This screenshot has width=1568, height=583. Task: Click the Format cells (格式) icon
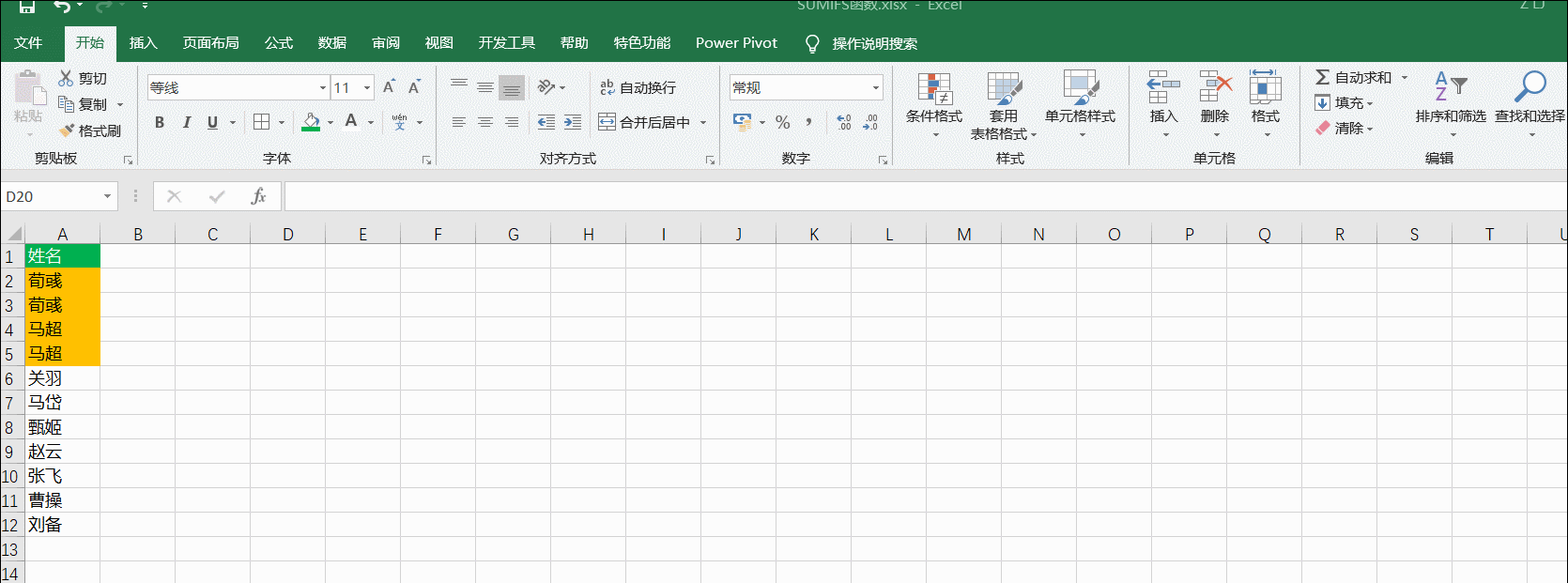[1266, 87]
